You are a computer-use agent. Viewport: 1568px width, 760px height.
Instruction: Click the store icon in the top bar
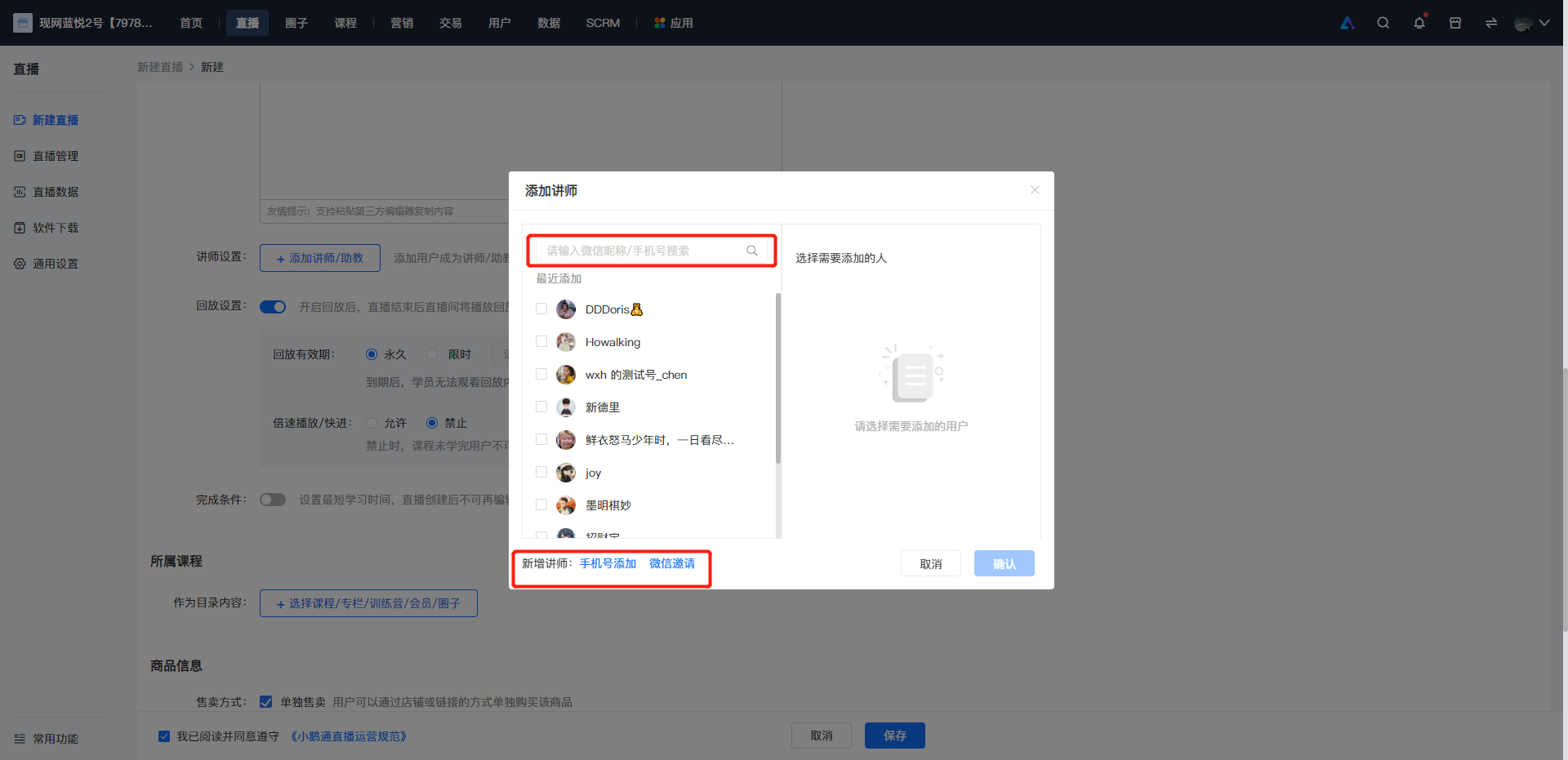[1455, 23]
